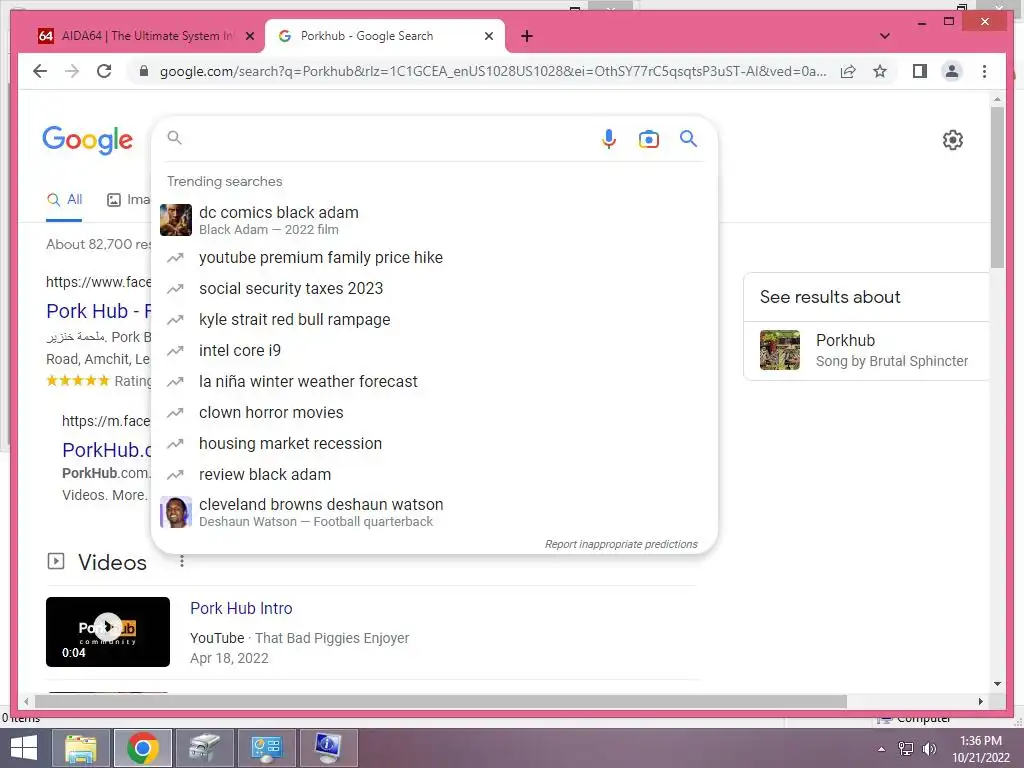Image resolution: width=1024 pixels, height=768 pixels.
Task: Reload the current page
Action: [x=104, y=71]
